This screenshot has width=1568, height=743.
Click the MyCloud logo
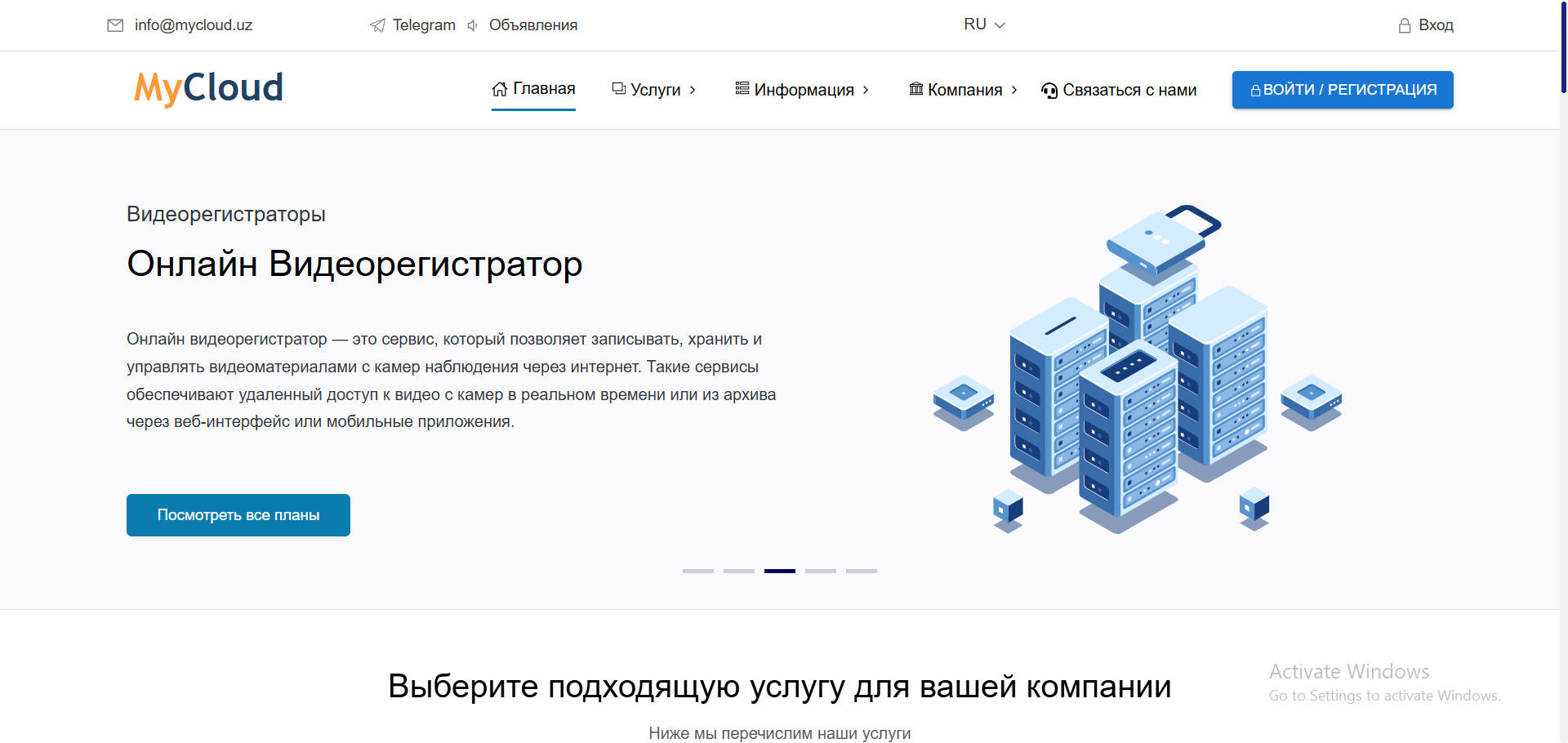point(208,87)
